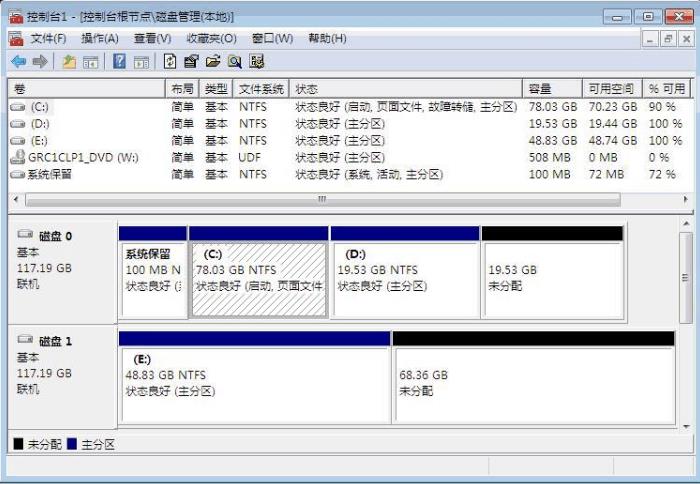Click the blue 主分区 legend swatch
Screen dimensions: 700x484
(x=72, y=444)
